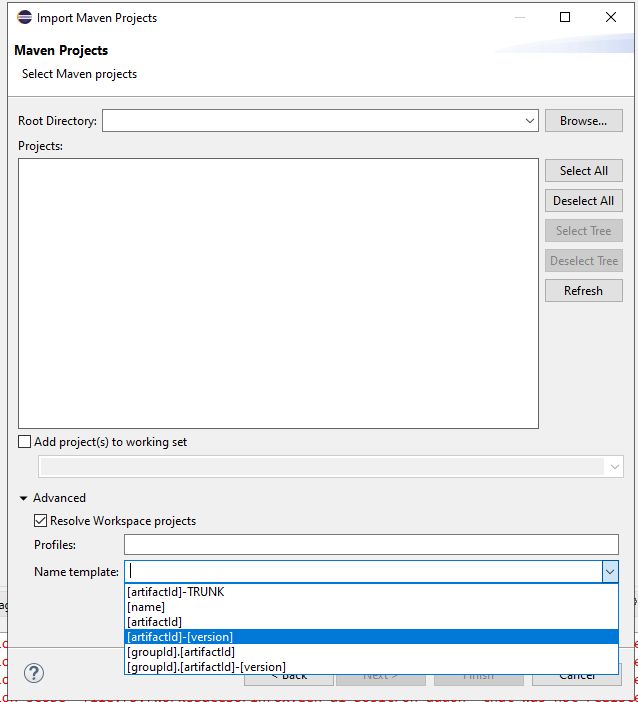The width and height of the screenshot is (638, 702).
Task: Click the disabled Deselect Tree button
Action: pyautogui.click(x=583, y=261)
